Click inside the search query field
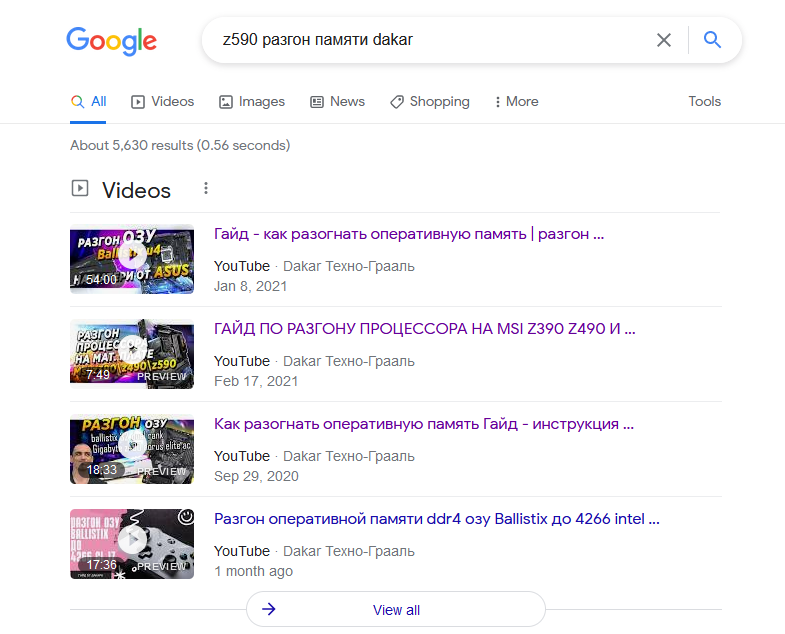785x634 pixels. [x=420, y=40]
